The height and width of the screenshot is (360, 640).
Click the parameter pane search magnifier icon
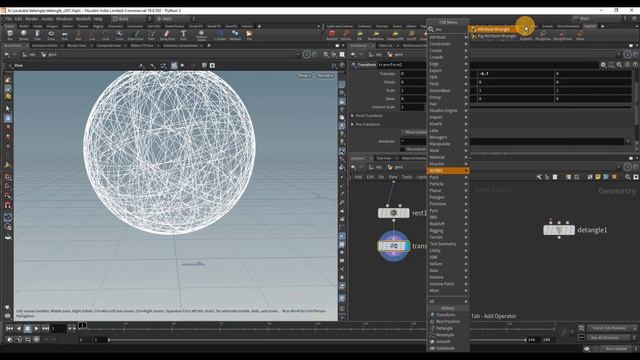click(619, 64)
